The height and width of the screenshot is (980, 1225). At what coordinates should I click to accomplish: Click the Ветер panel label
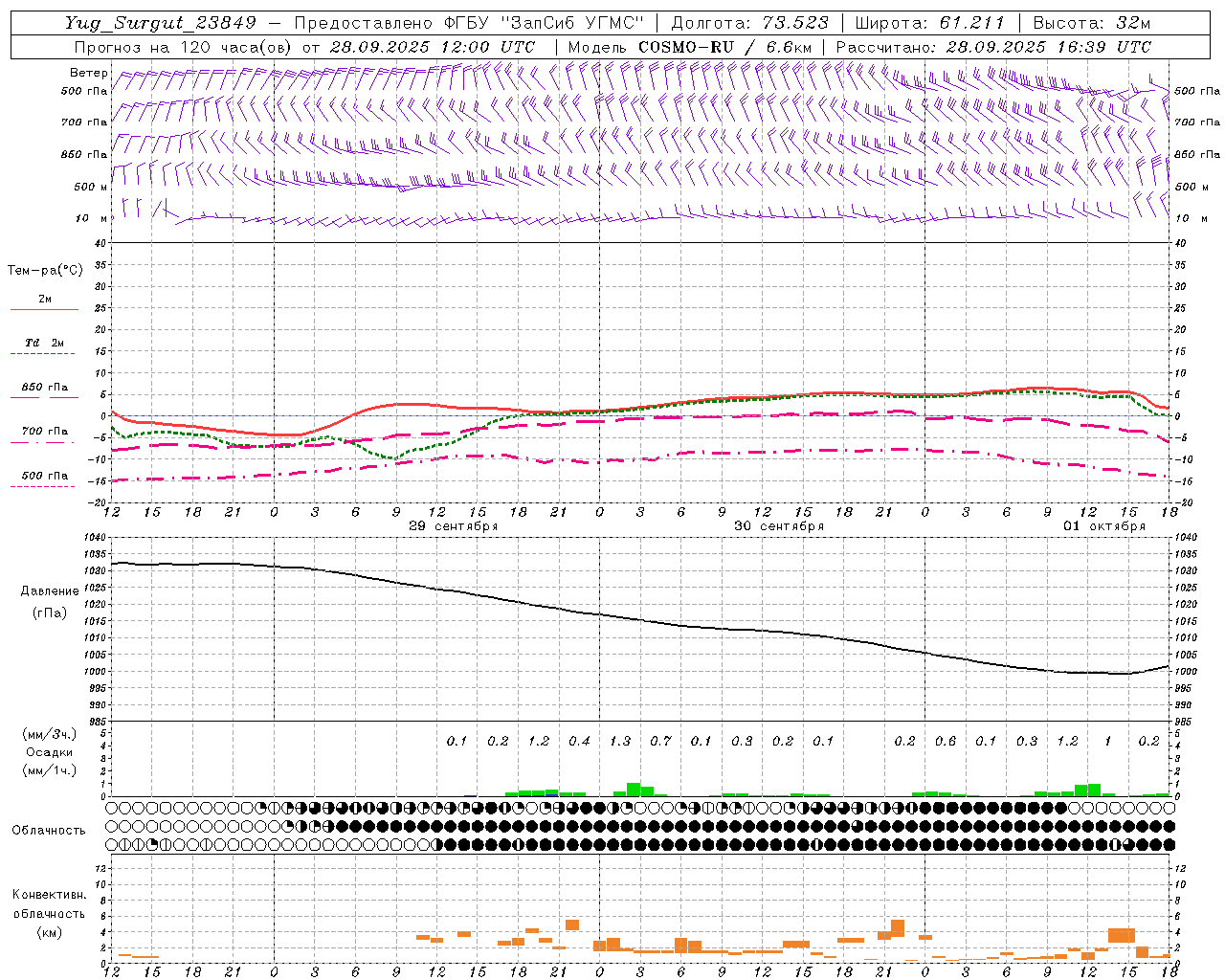tap(88, 73)
